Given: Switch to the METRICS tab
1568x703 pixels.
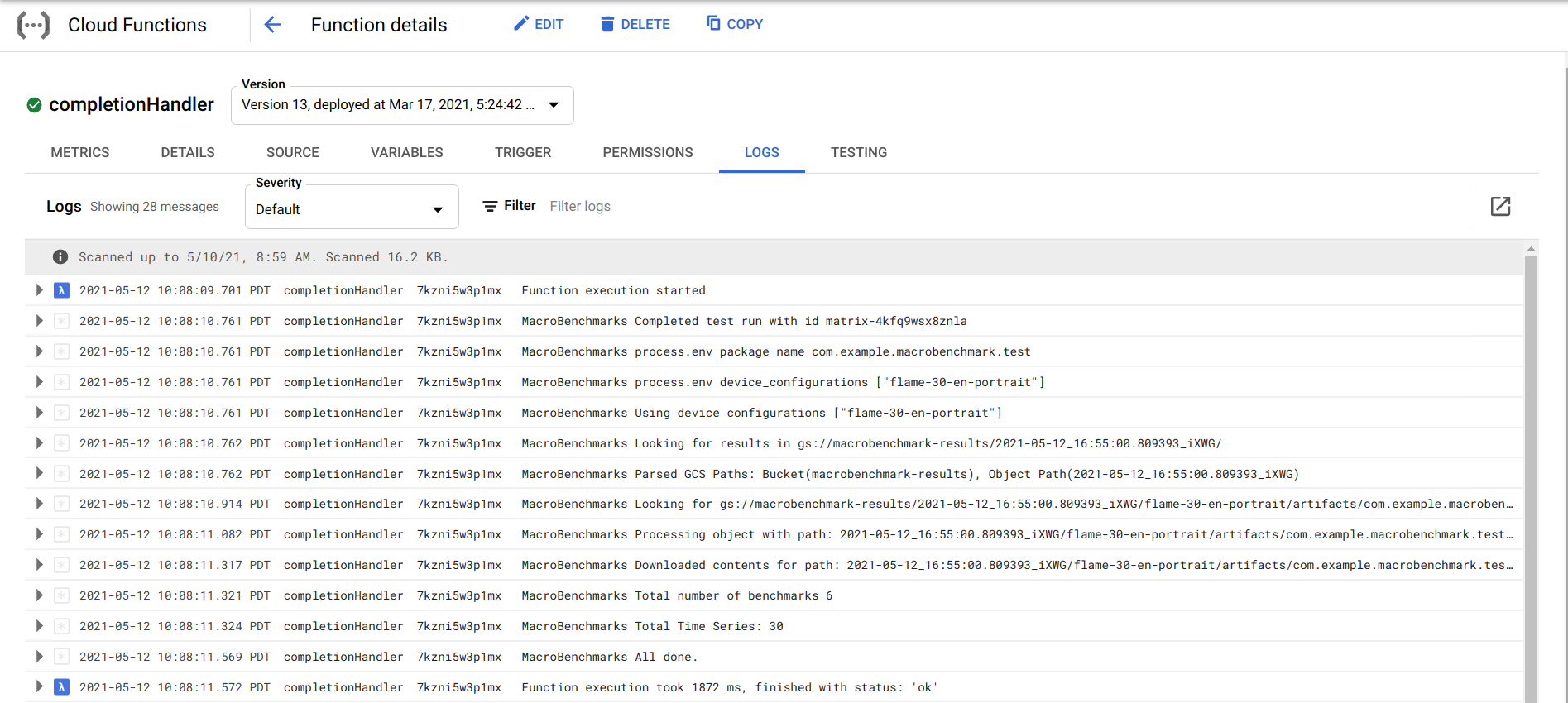Looking at the screenshot, I should 80,152.
